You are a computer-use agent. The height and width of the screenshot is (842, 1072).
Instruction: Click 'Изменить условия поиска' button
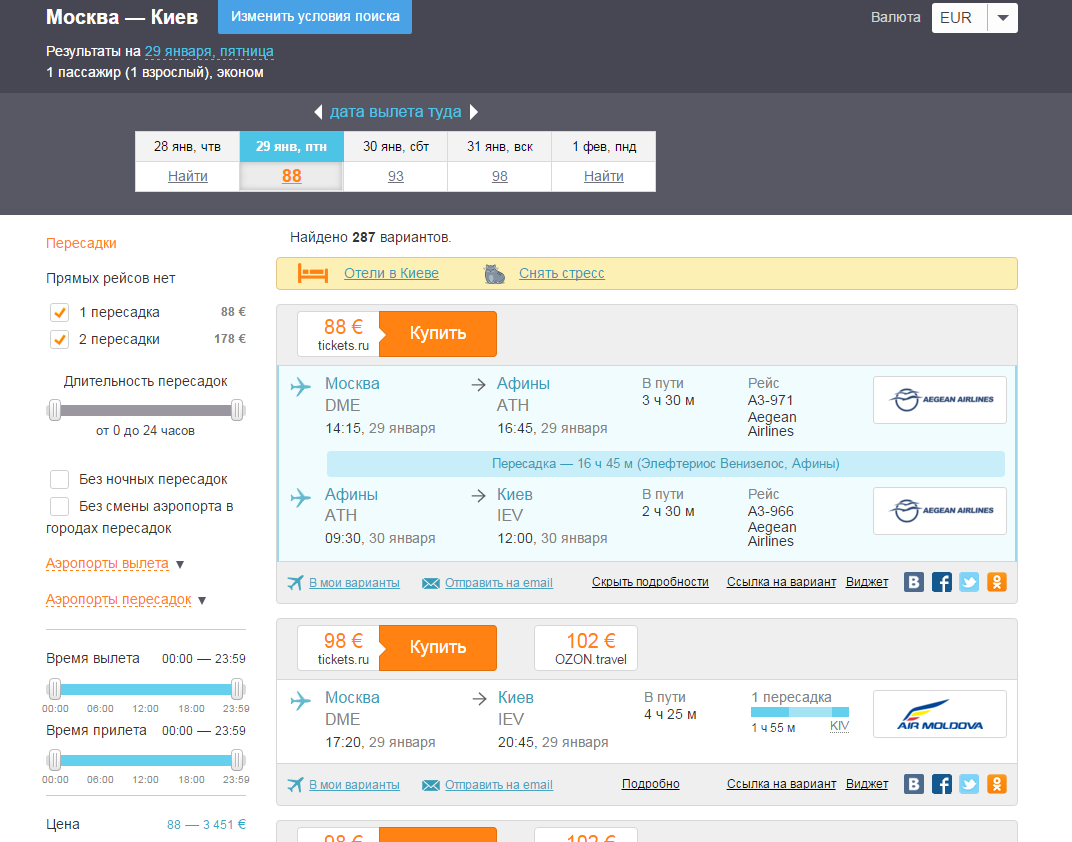point(315,17)
